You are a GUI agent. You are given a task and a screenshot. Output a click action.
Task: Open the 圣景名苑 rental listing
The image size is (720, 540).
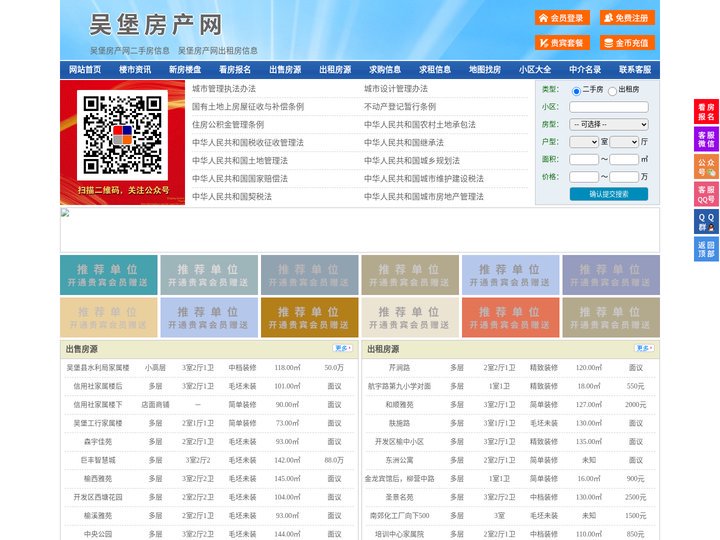click(x=399, y=497)
